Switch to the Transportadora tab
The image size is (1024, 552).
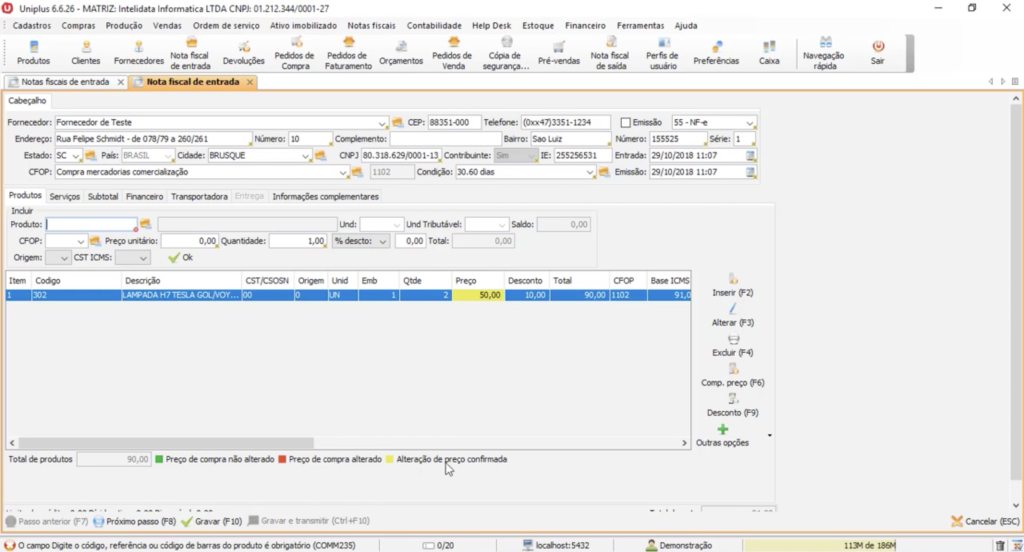click(199, 197)
